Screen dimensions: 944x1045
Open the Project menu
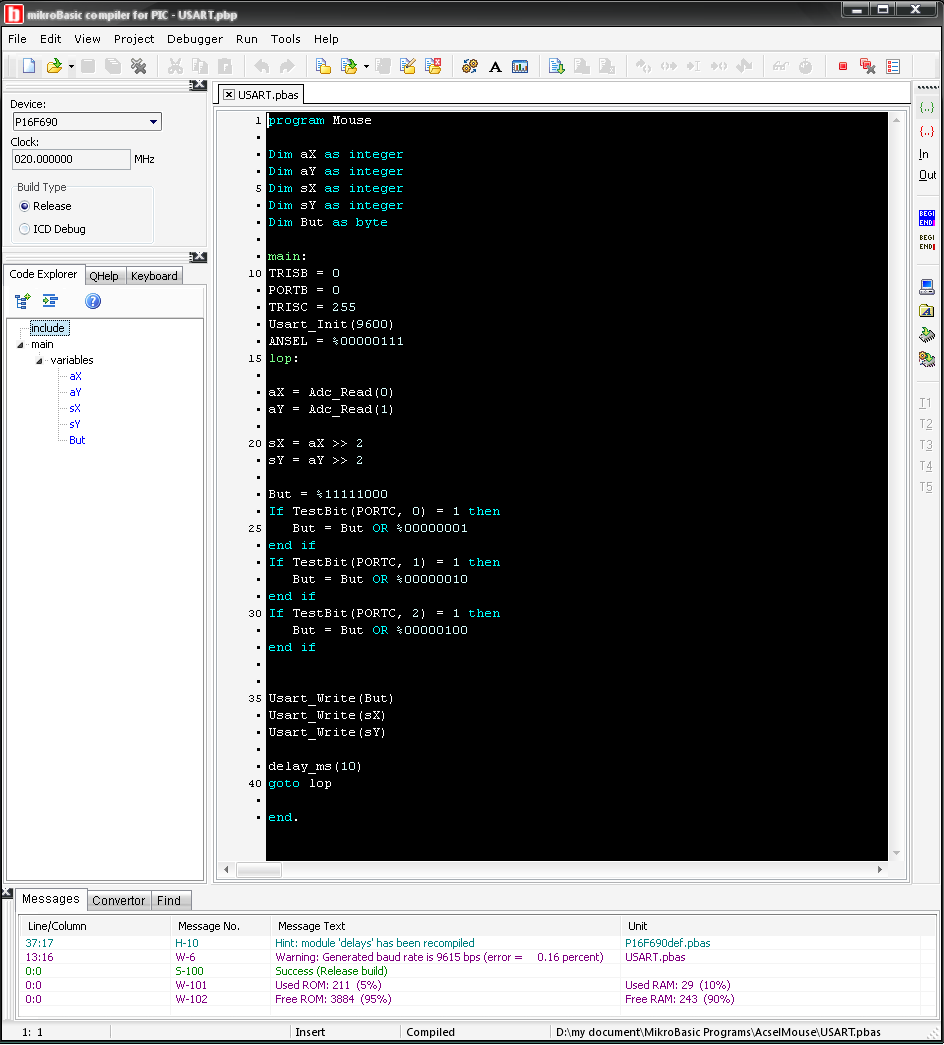[134, 39]
